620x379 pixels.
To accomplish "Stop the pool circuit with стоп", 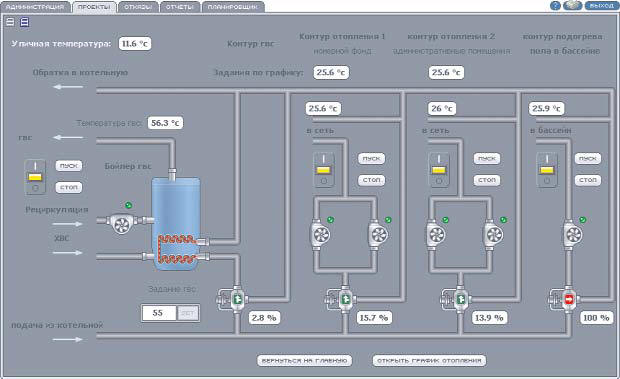I will point(588,180).
